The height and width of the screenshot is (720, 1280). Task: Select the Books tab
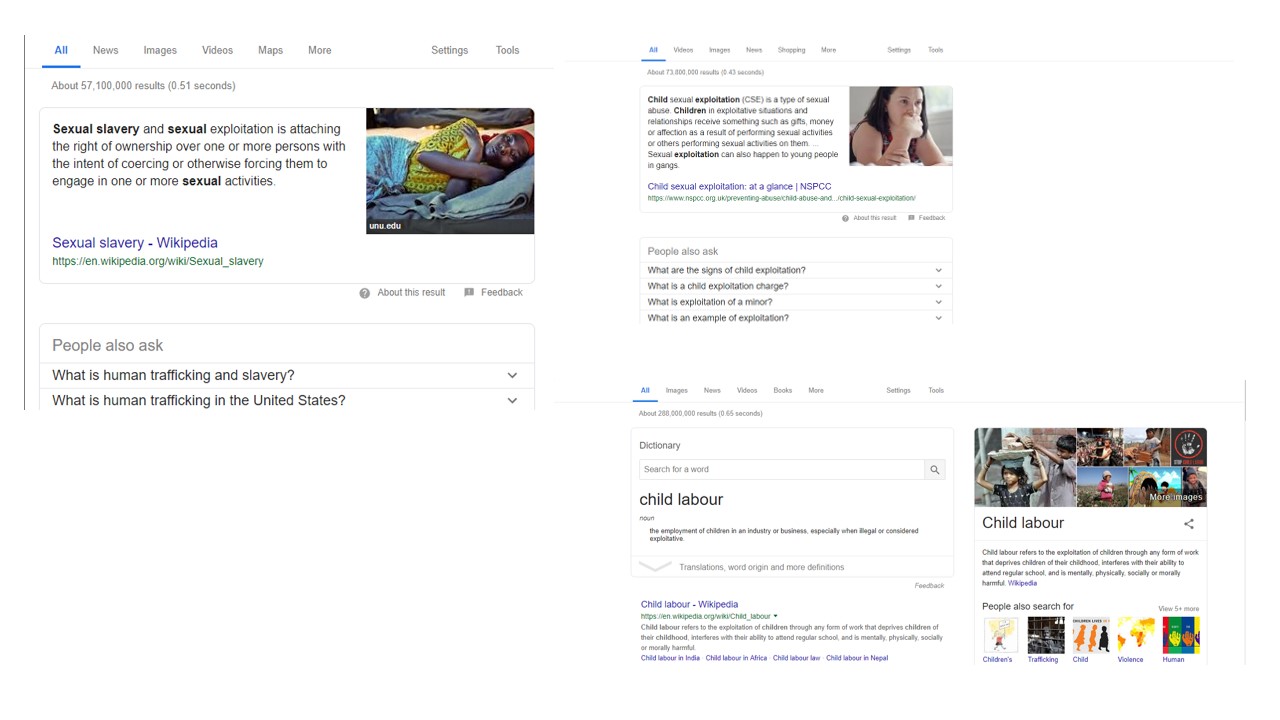click(x=782, y=391)
